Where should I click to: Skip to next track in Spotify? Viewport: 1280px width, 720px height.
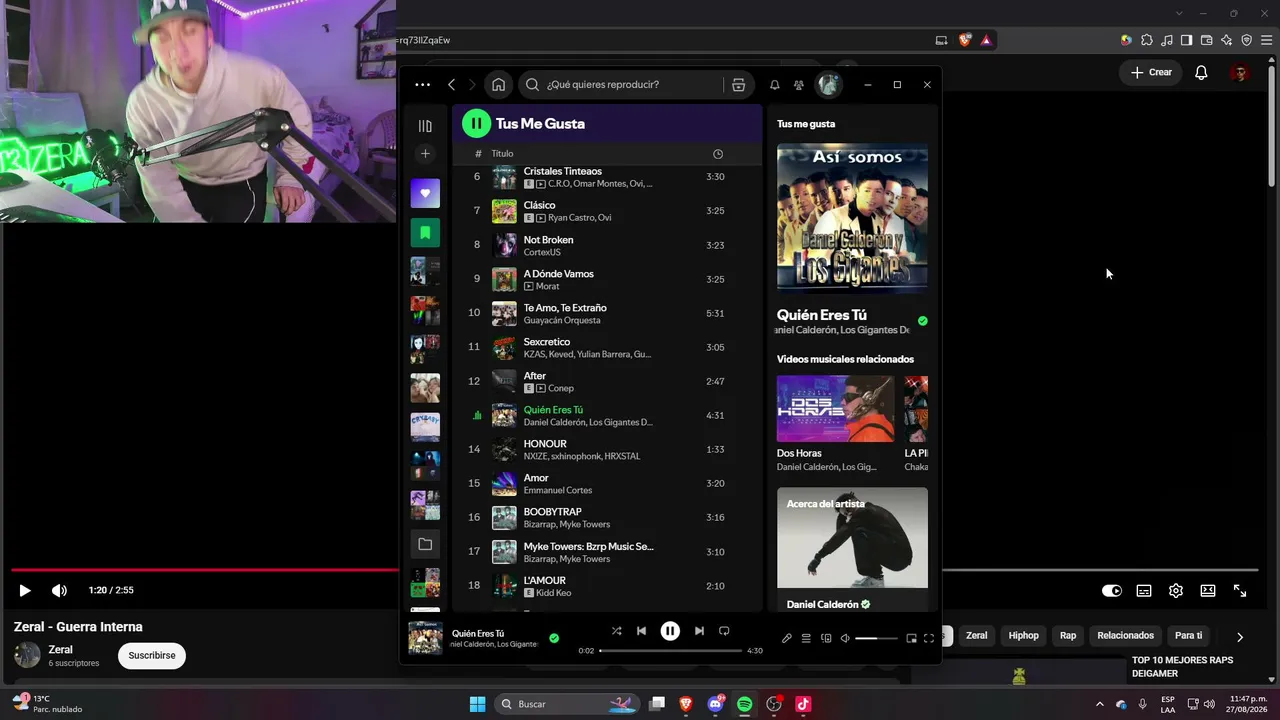(x=699, y=631)
